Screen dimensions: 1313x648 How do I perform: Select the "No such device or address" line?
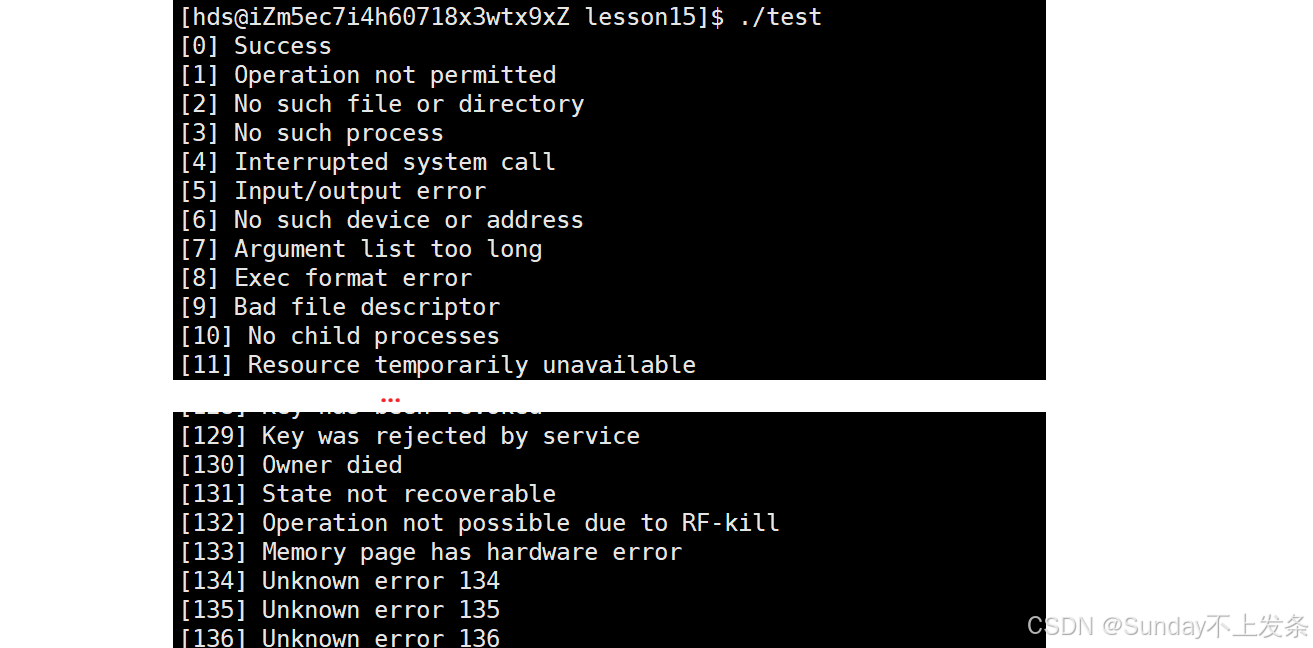(x=382, y=220)
